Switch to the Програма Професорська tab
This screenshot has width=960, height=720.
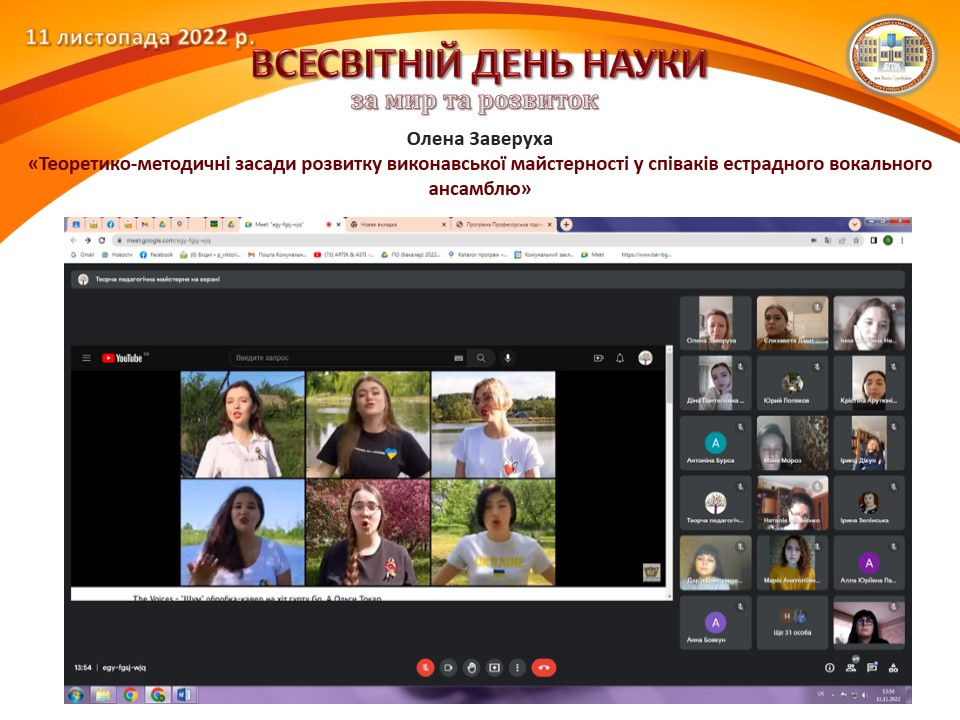(505, 225)
